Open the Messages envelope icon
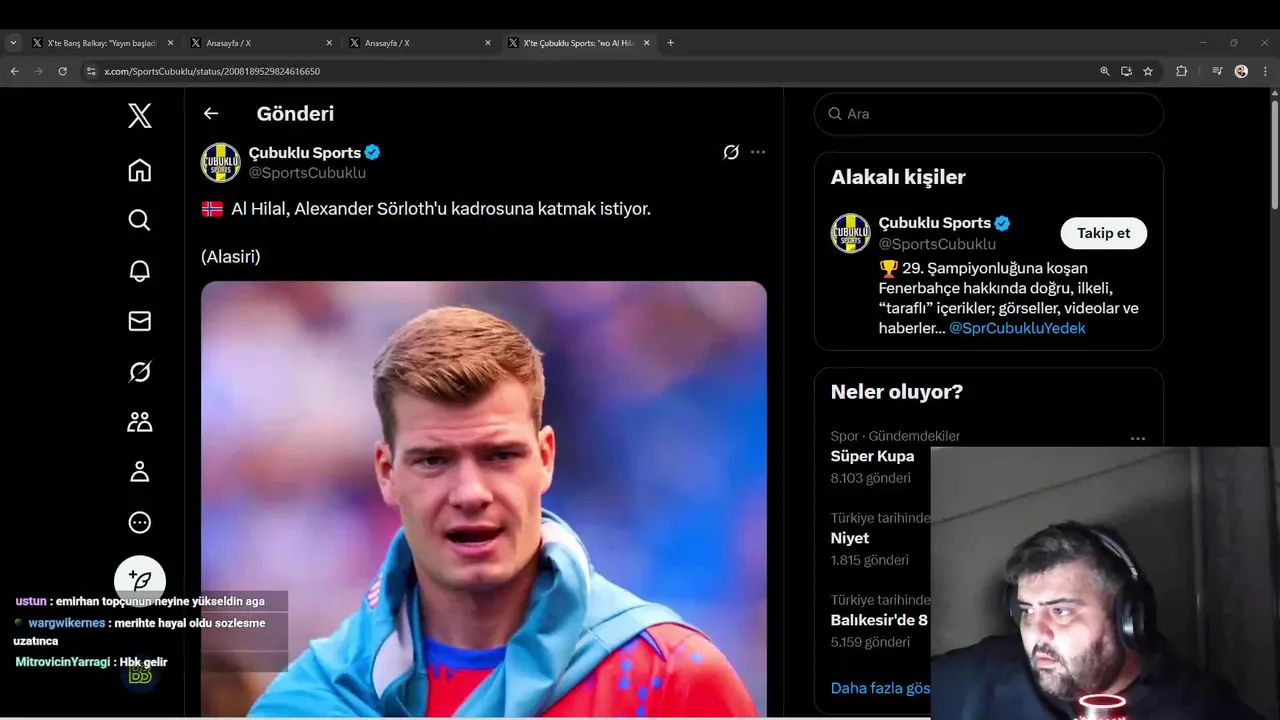 click(140, 321)
